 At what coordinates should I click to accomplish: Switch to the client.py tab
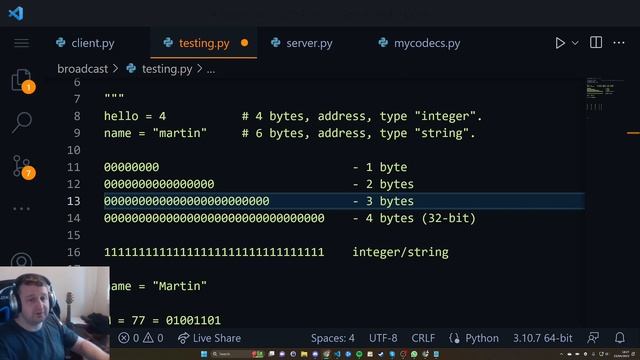click(93, 43)
